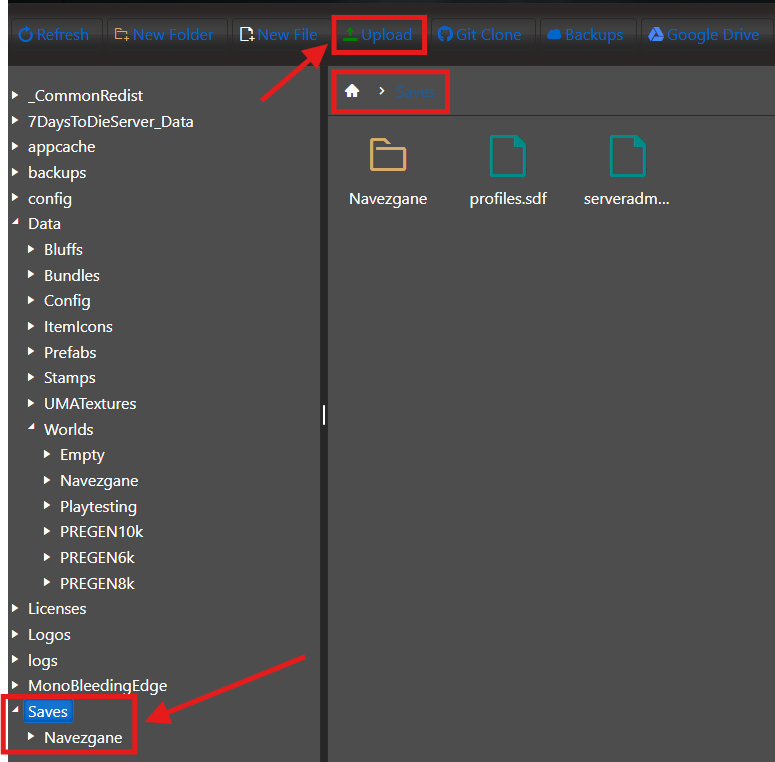Click the Refresh button label
The image size is (775, 762).
point(63,35)
